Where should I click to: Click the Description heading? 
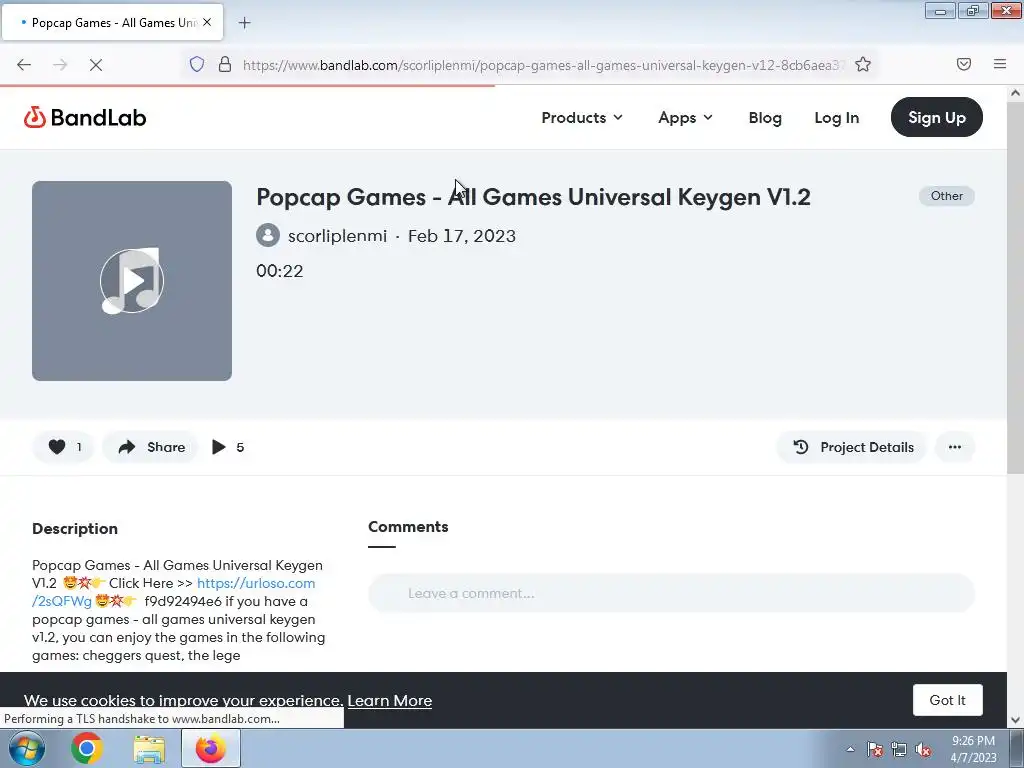coord(75,528)
